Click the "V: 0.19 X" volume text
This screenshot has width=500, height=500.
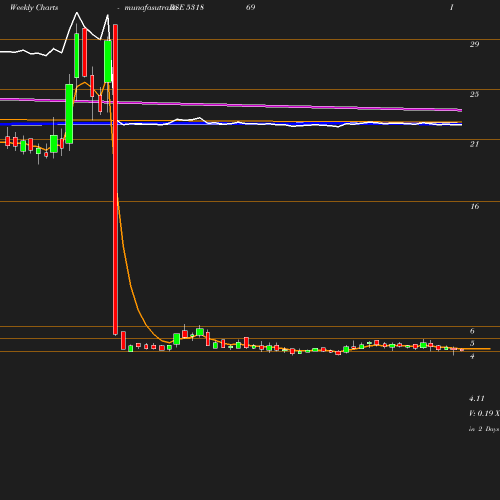484,413
